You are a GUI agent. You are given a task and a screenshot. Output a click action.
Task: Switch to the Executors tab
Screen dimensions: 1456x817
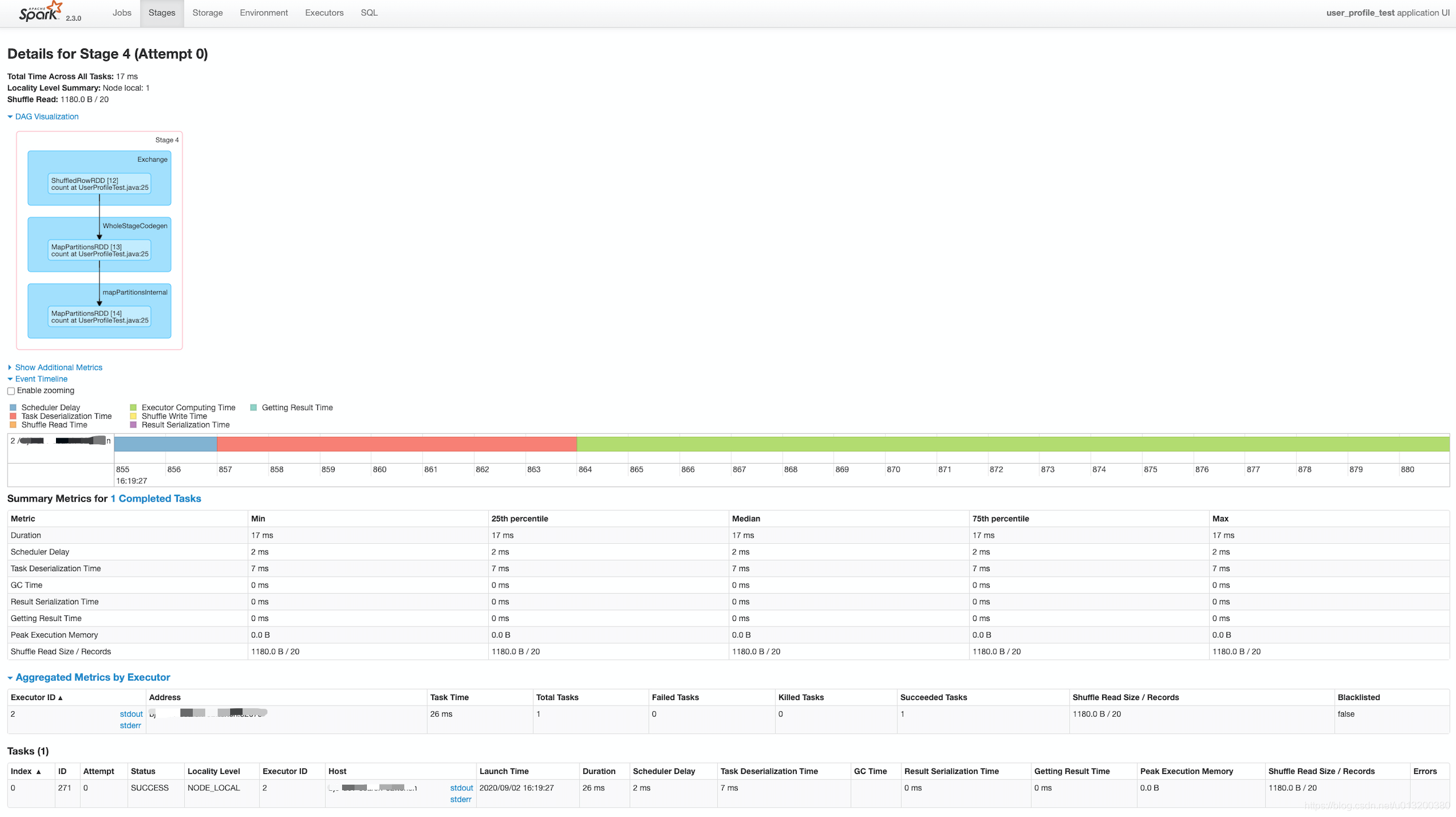324,13
